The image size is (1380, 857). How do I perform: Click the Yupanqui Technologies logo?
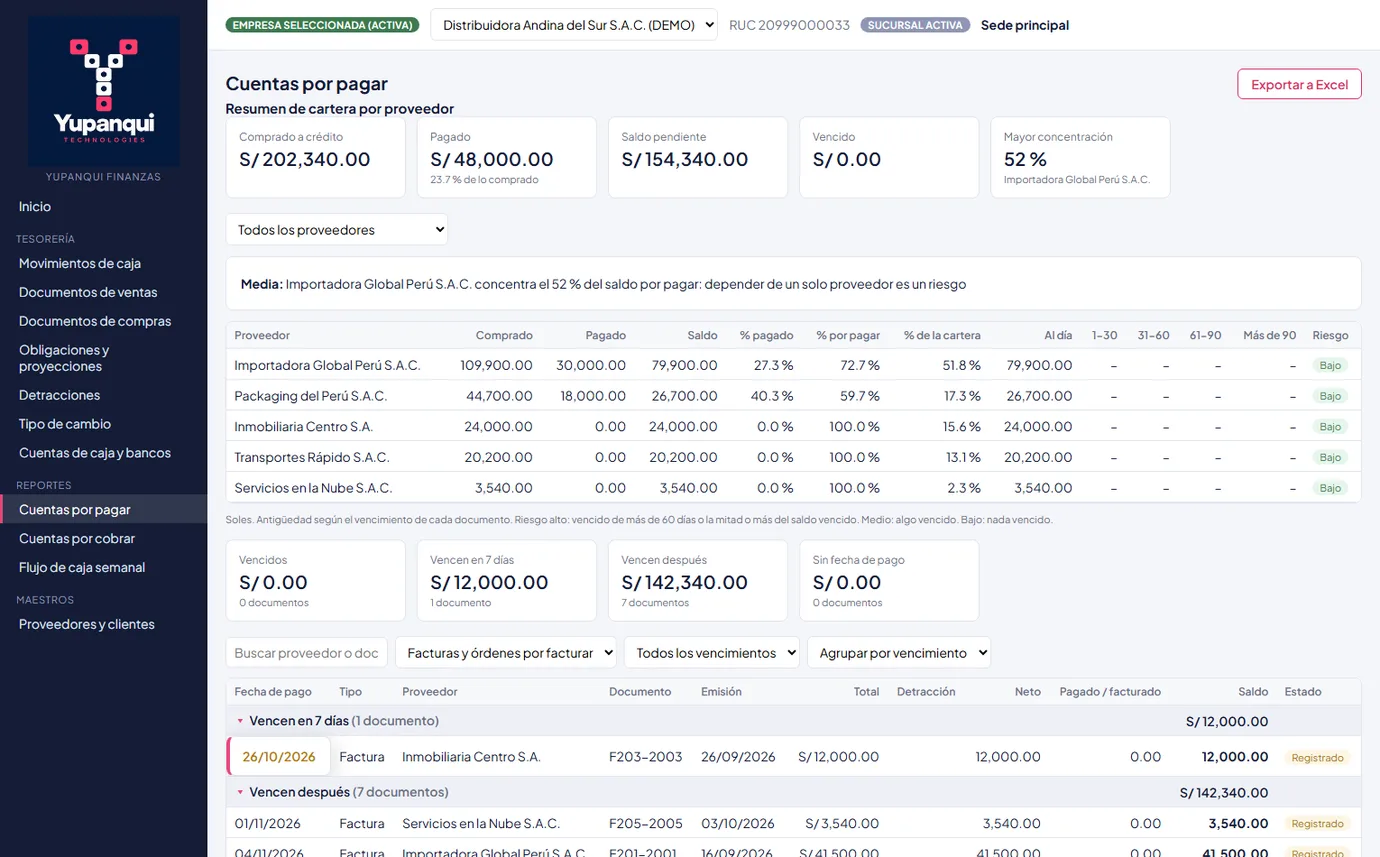pos(104,91)
